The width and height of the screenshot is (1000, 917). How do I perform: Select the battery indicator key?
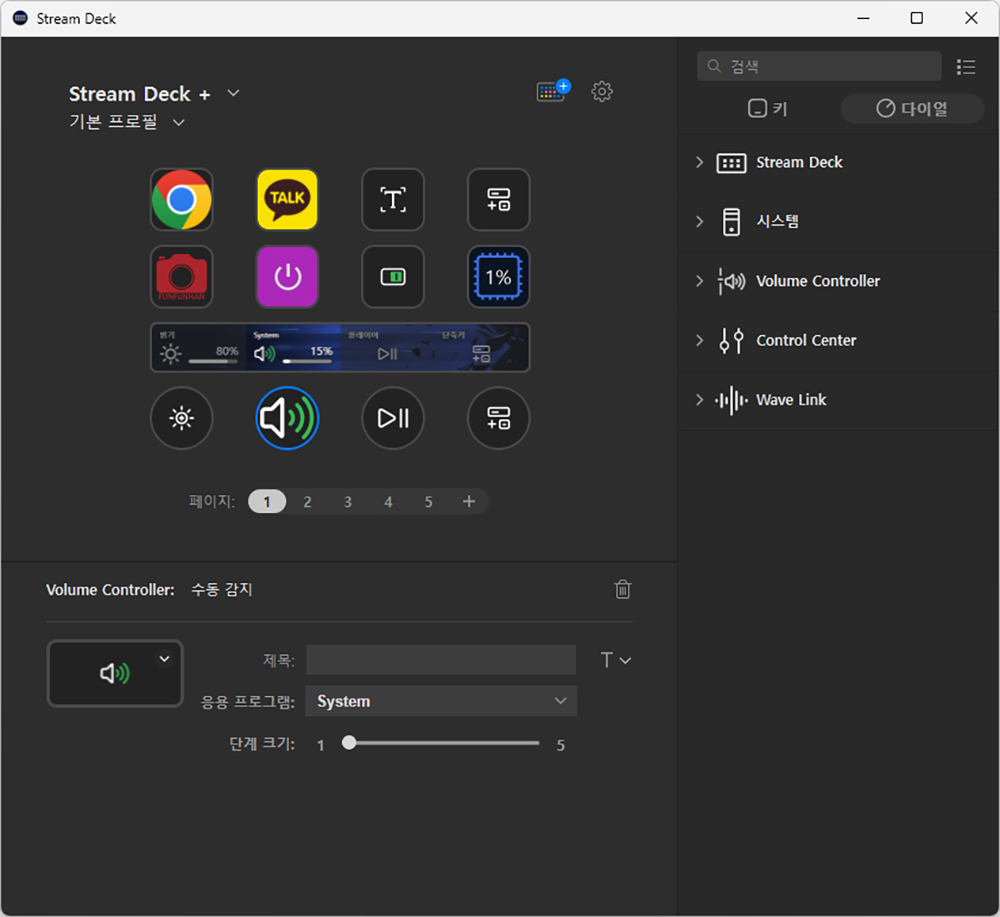[393, 277]
